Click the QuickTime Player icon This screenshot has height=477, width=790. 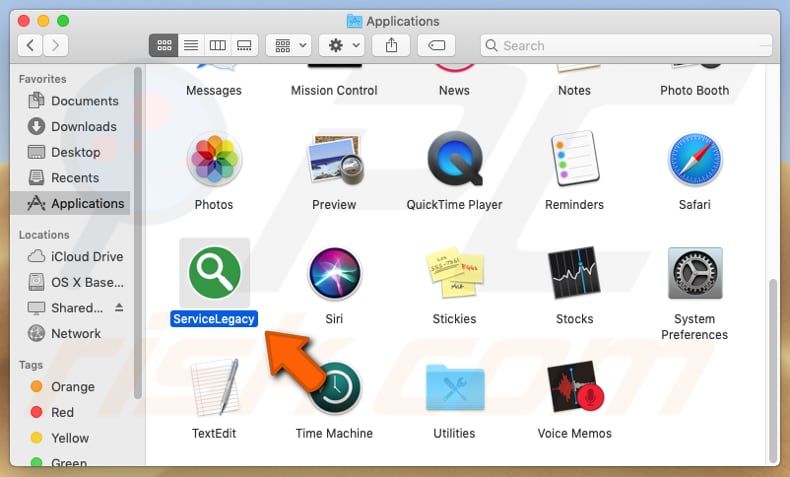pyautogui.click(x=454, y=159)
